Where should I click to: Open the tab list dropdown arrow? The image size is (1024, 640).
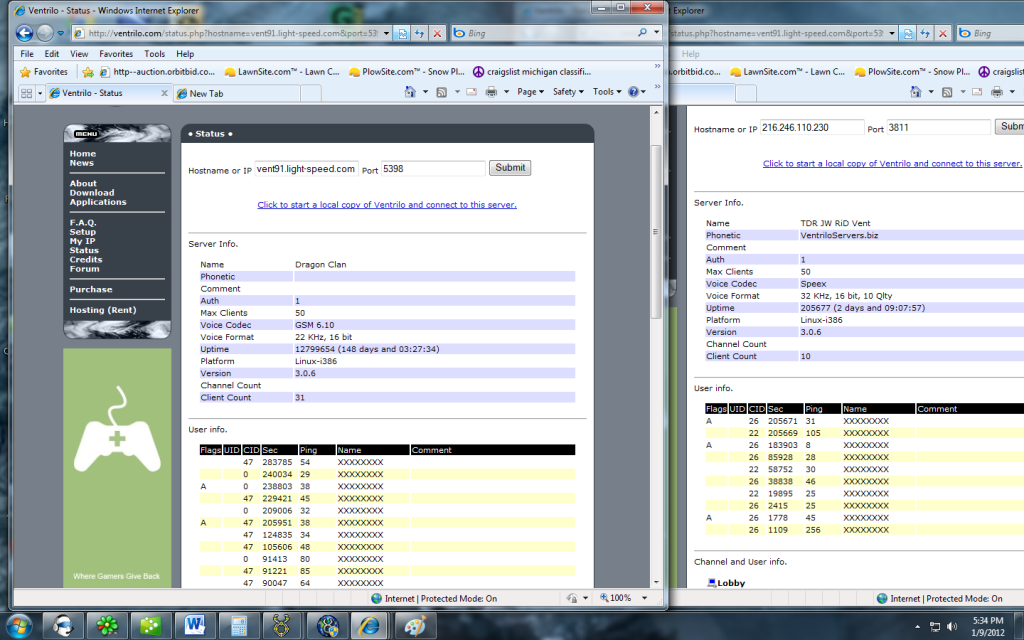[40, 93]
